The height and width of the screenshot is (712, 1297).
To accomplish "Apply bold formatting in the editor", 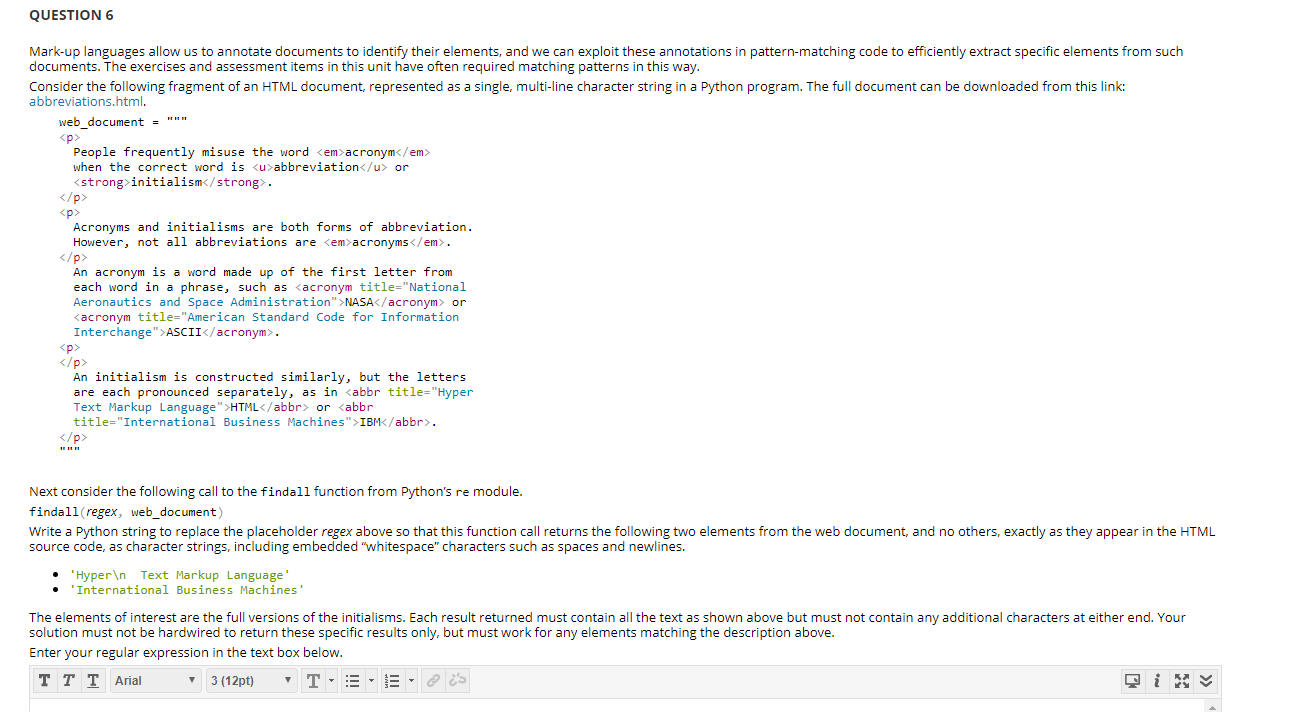I will pos(44,680).
